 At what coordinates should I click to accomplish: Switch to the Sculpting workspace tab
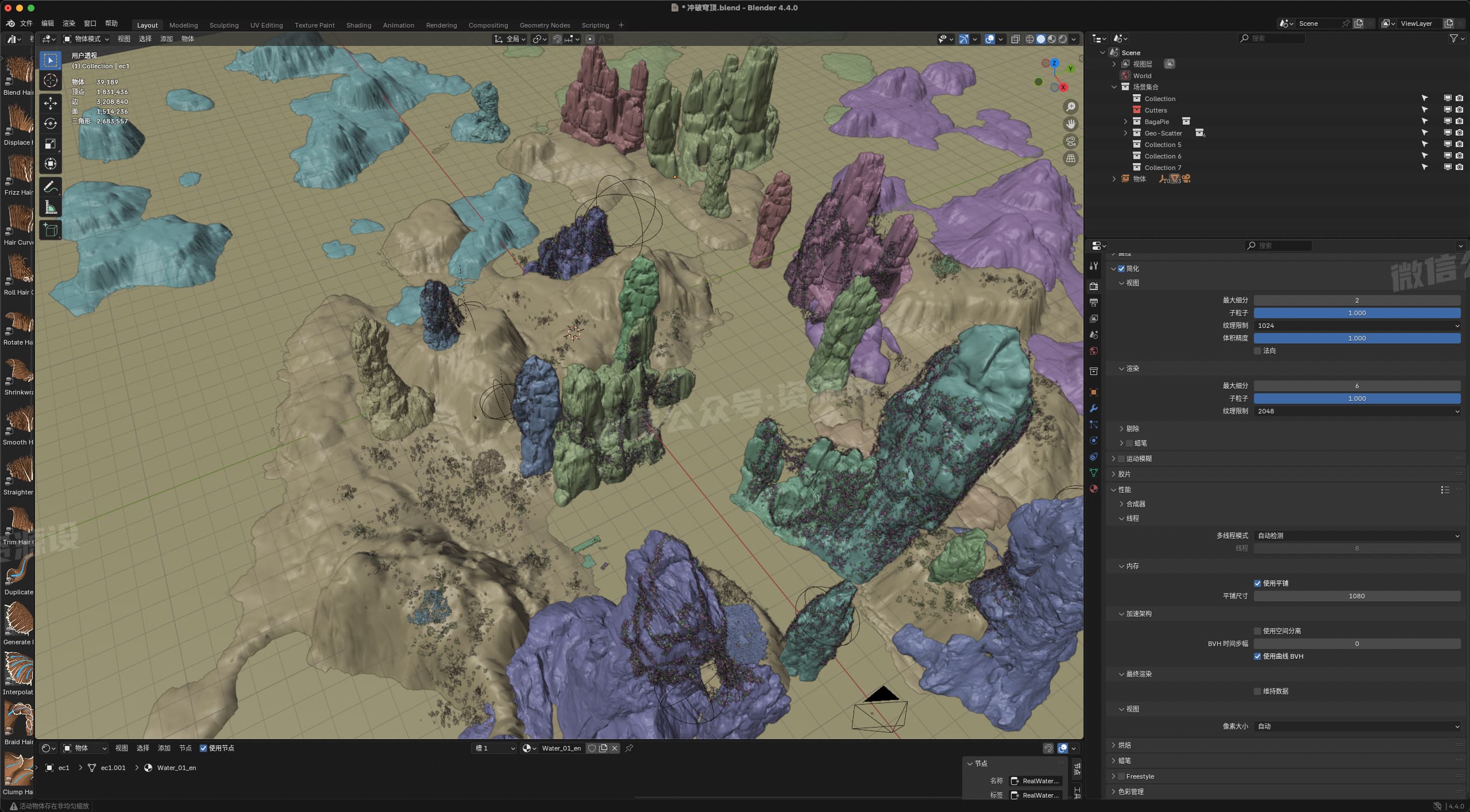click(x=224, y=25)
